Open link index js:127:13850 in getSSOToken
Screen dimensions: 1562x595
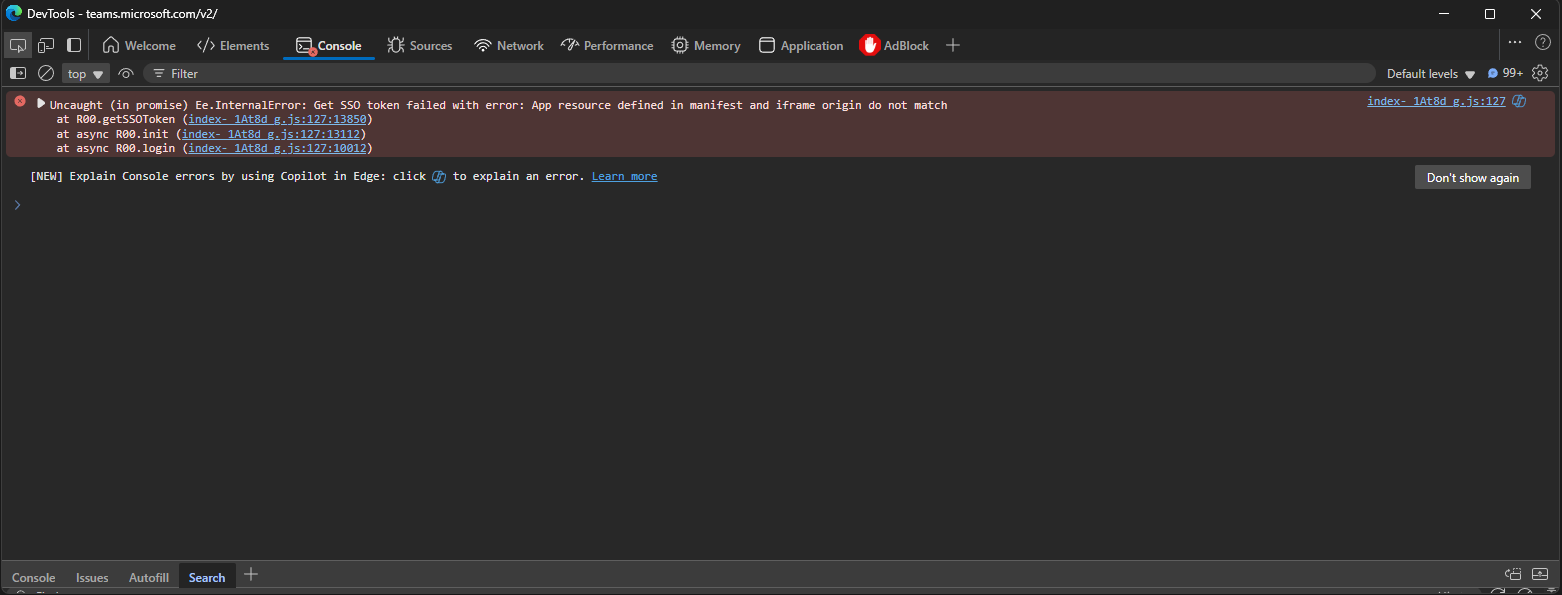coord(277,119)
